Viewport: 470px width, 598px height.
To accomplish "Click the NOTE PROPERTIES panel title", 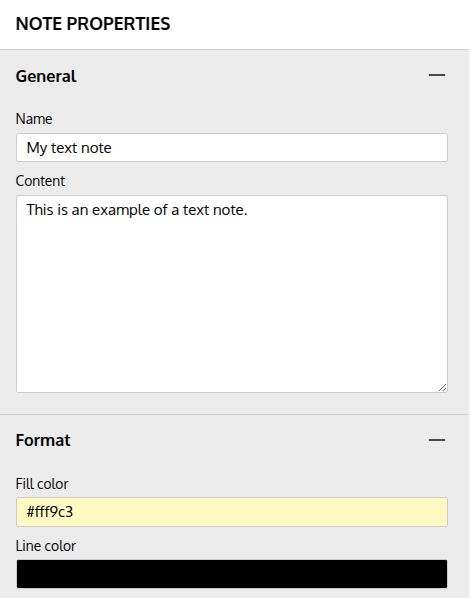I will click(x=93, y=24).
